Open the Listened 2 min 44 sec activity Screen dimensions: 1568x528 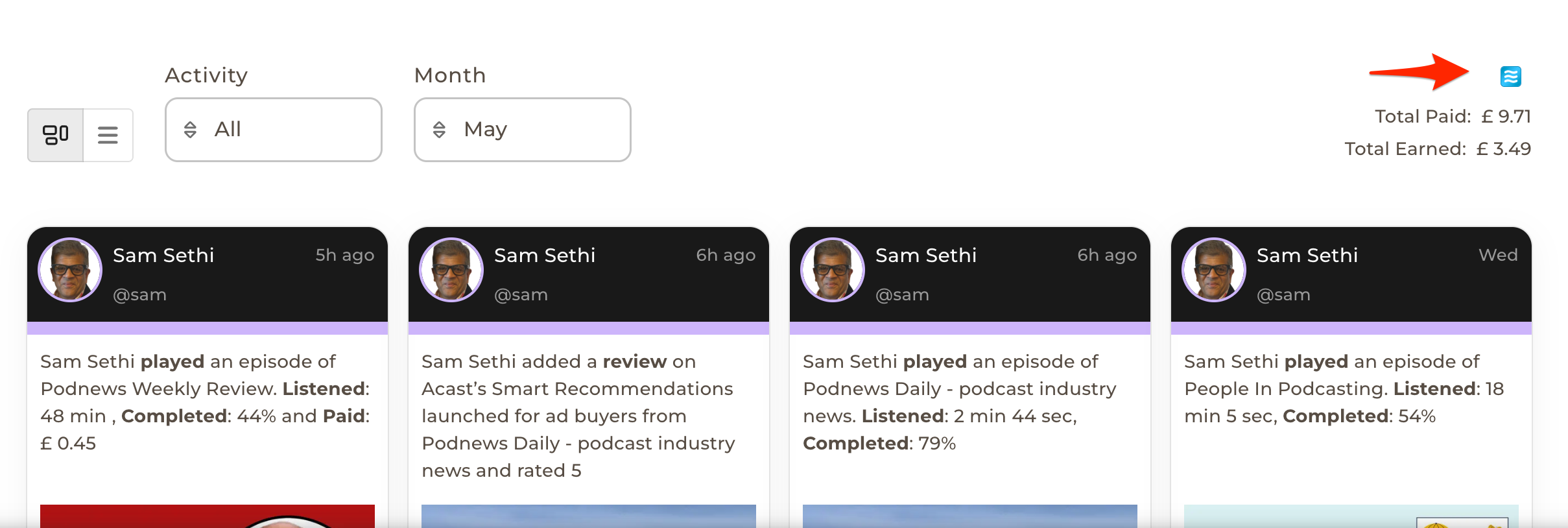(960, 402)
